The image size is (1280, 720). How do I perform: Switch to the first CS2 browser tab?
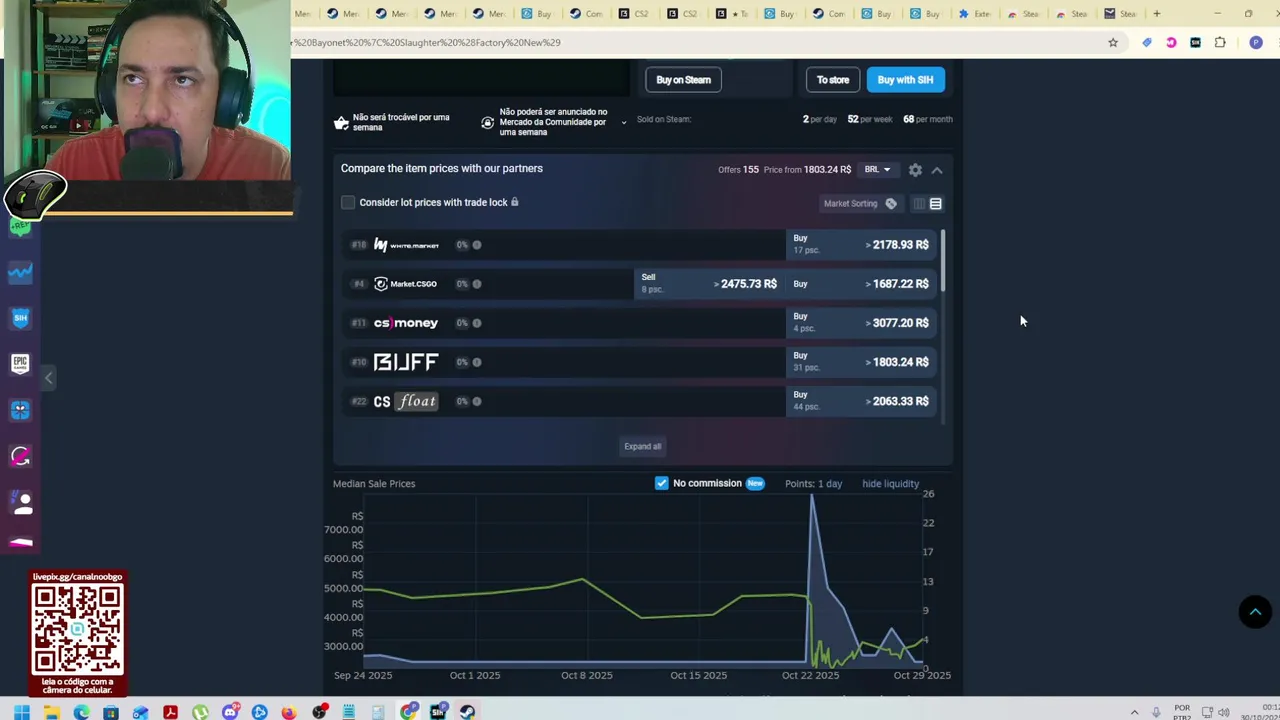pyautogui.click(x=635, y=14)
